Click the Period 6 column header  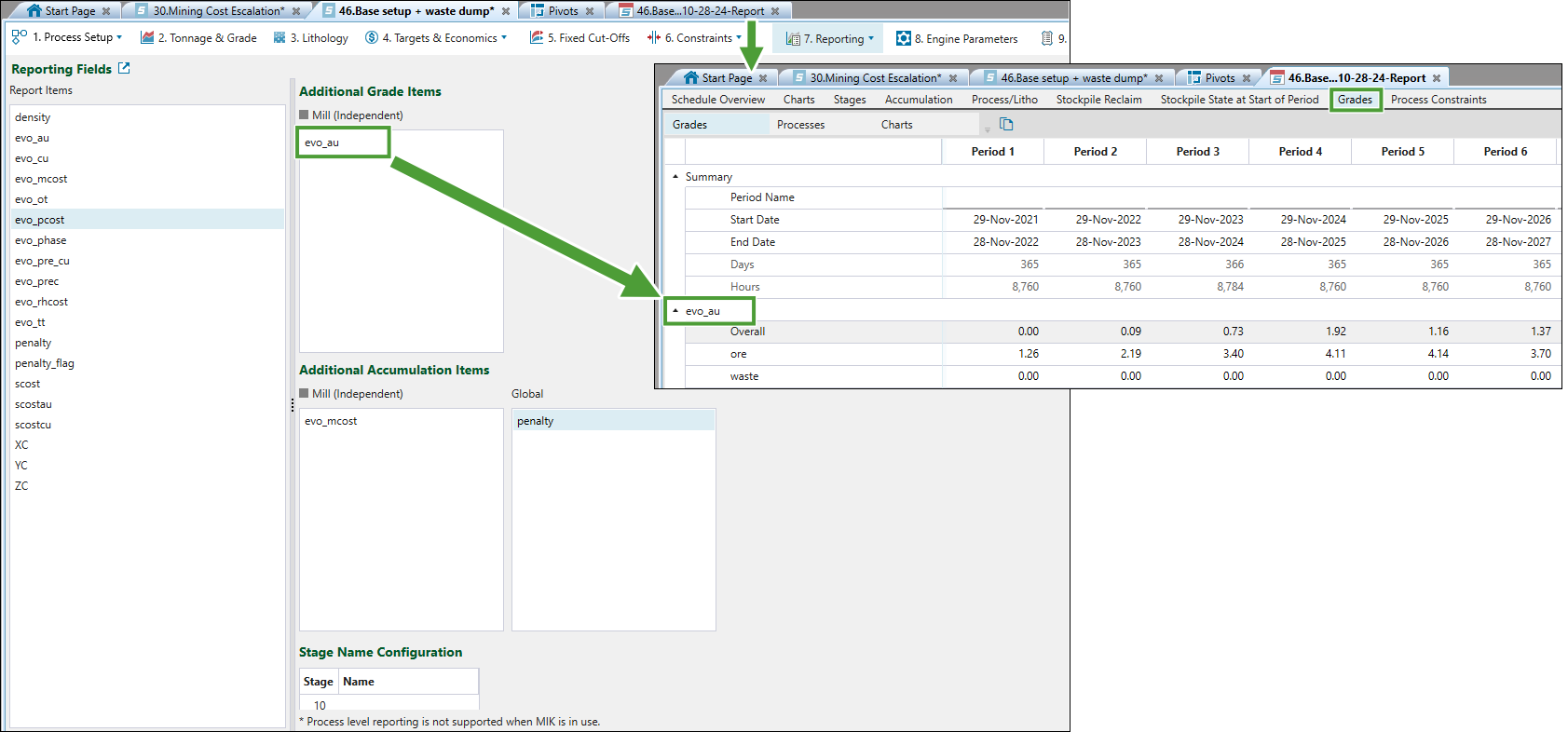pyautogui.click(x=1506, y=152)
